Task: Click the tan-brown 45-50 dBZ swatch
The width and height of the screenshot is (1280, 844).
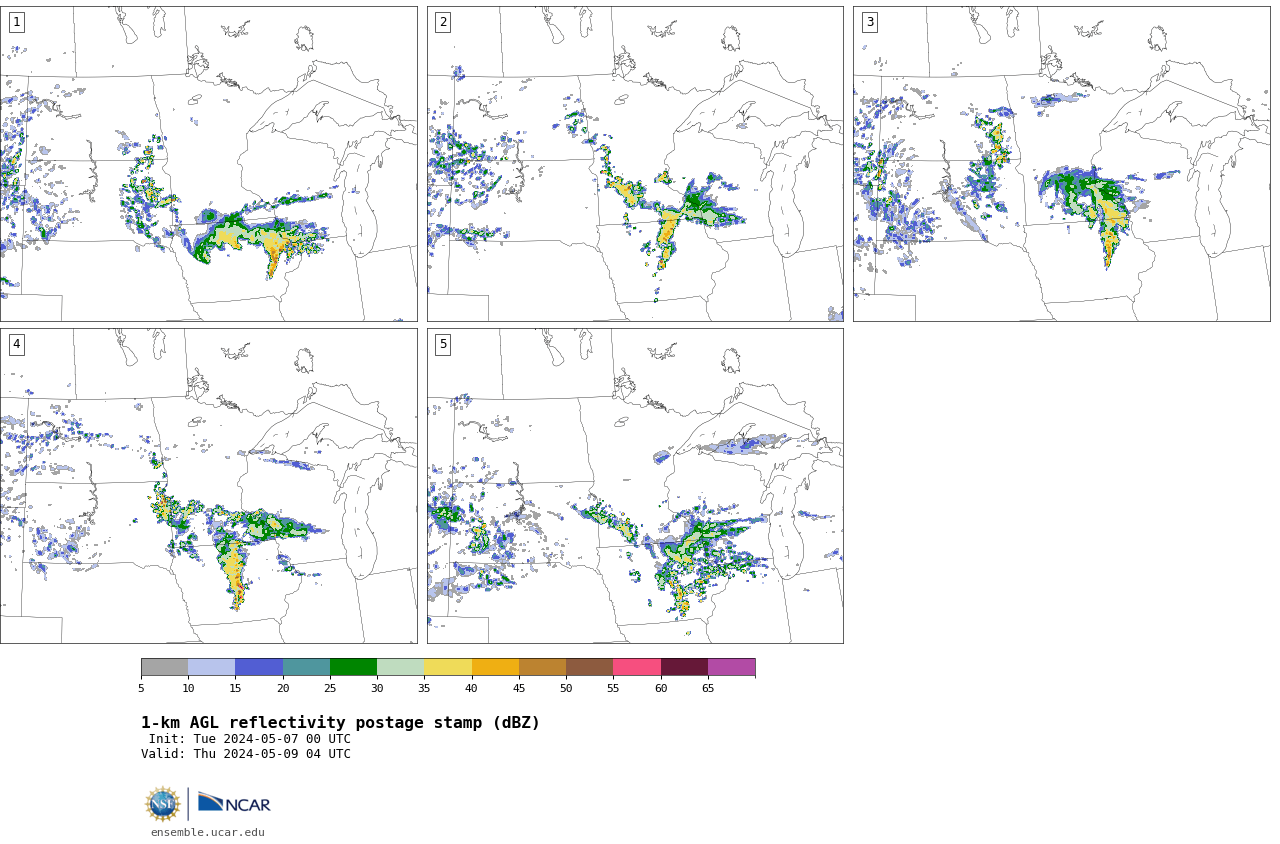Action: (542, 667)
